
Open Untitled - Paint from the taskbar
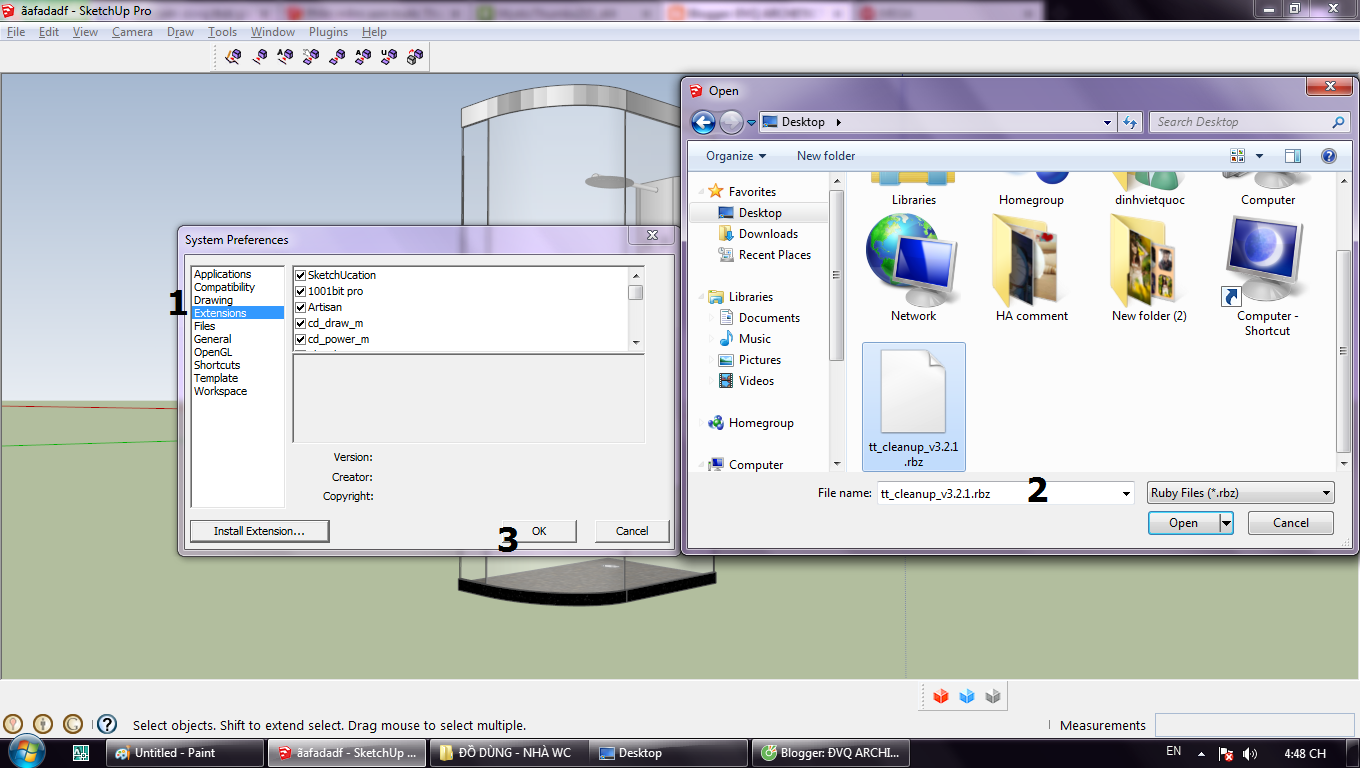183,752
